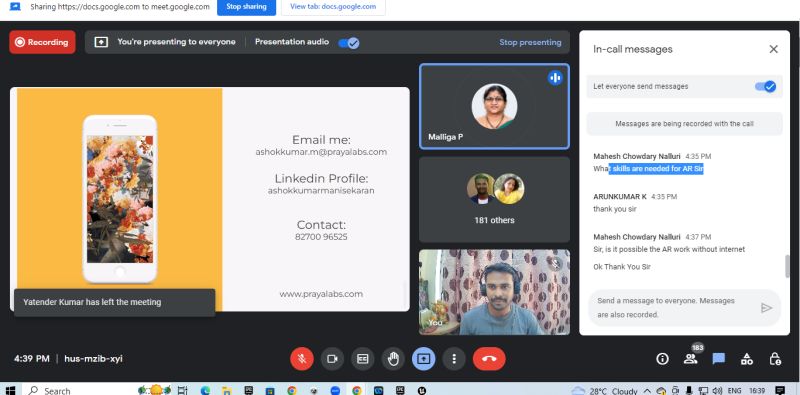This screenshot has height=395, width=800.
Task: Select Malliga P participant tile
Action: 494,106
